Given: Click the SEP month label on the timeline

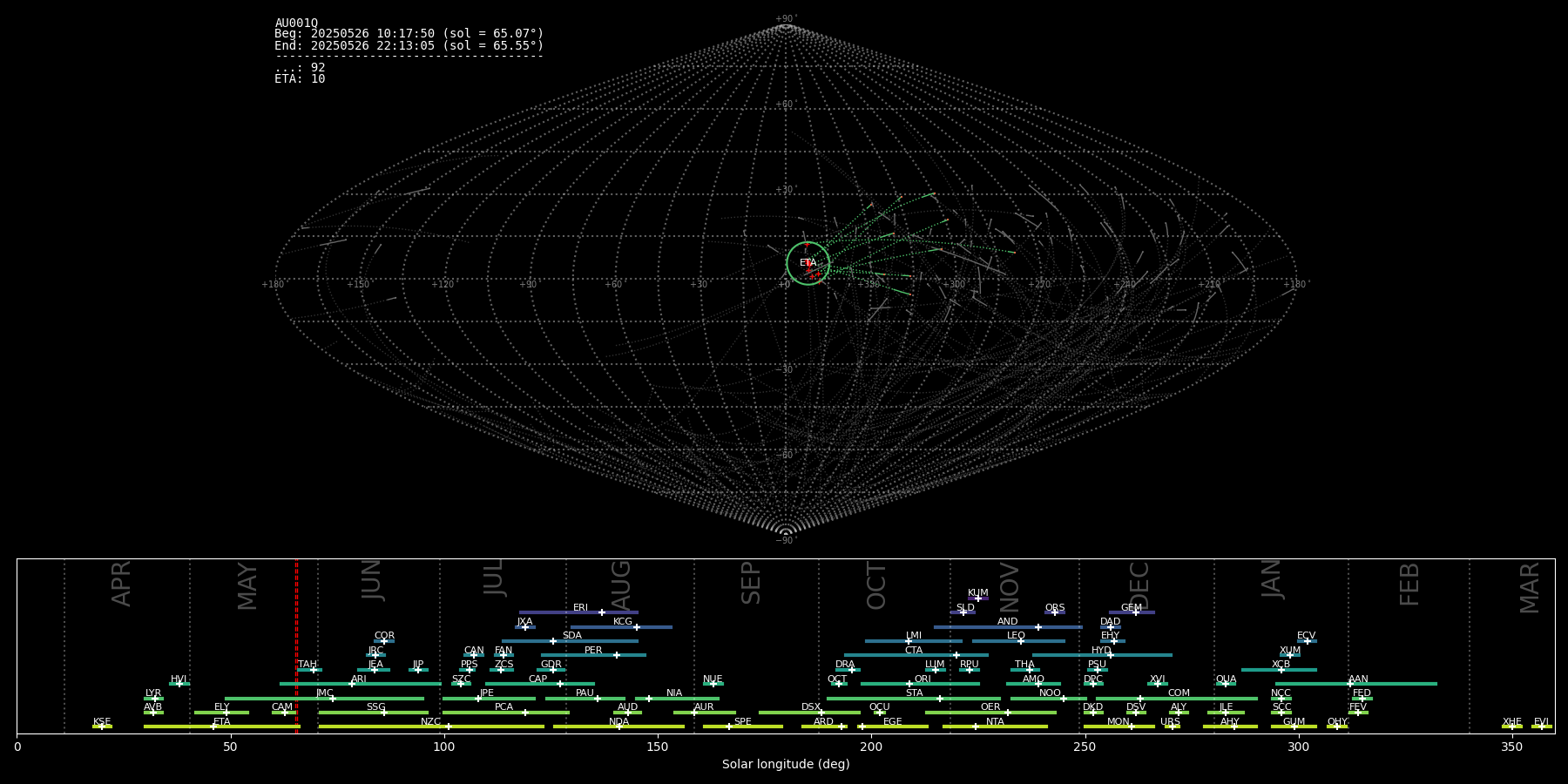Looking at the screenshot, I should click(x=751, y=583).
